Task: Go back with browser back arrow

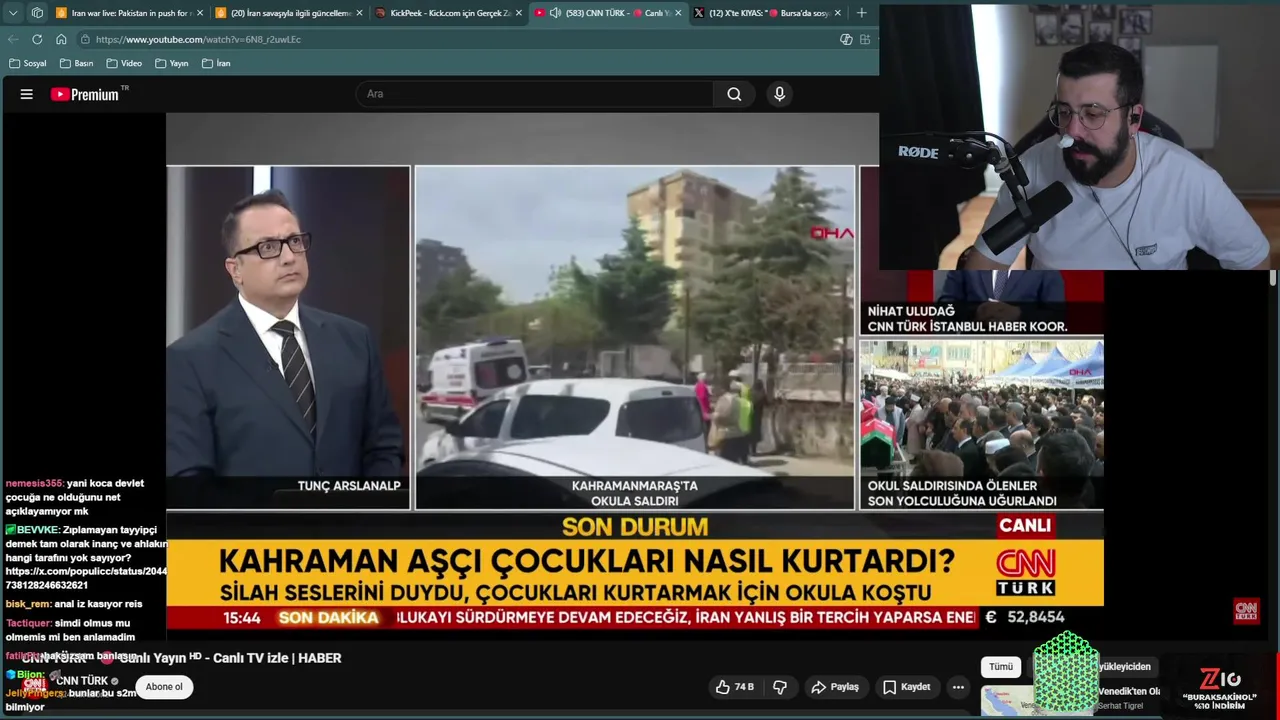Action: pos(13,39)
